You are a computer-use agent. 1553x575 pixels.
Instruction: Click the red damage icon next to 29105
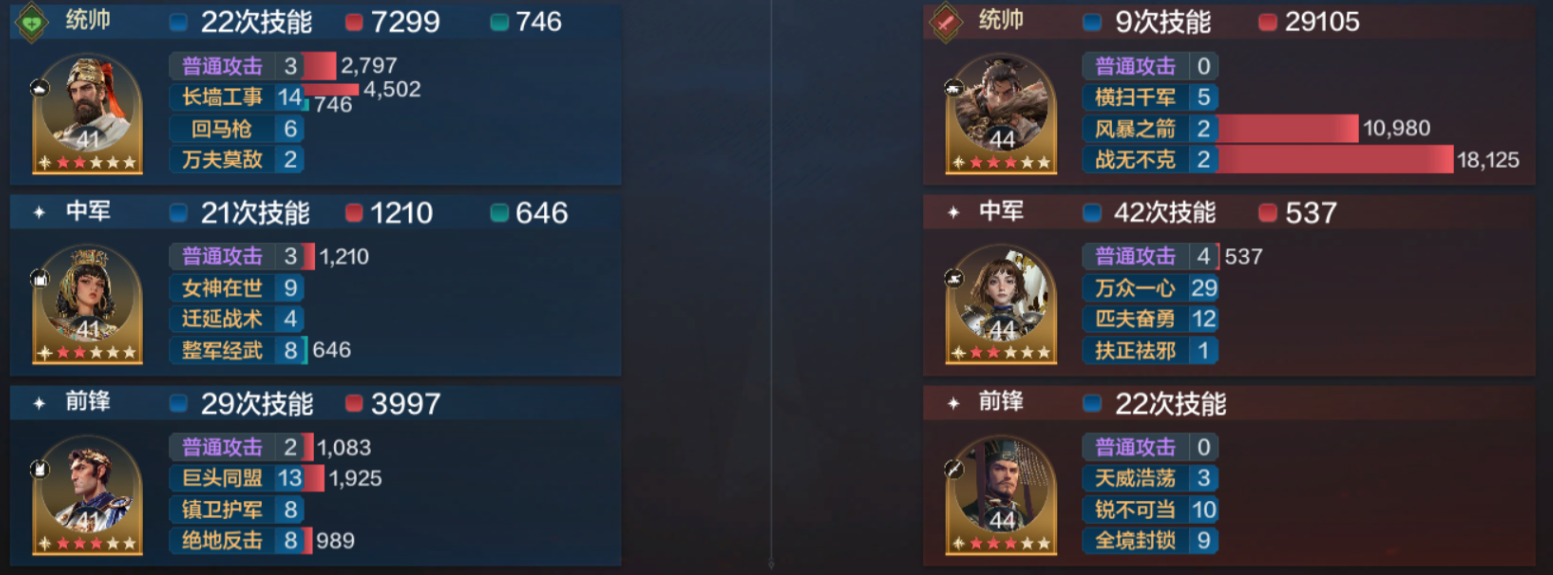click(1267, 22)
